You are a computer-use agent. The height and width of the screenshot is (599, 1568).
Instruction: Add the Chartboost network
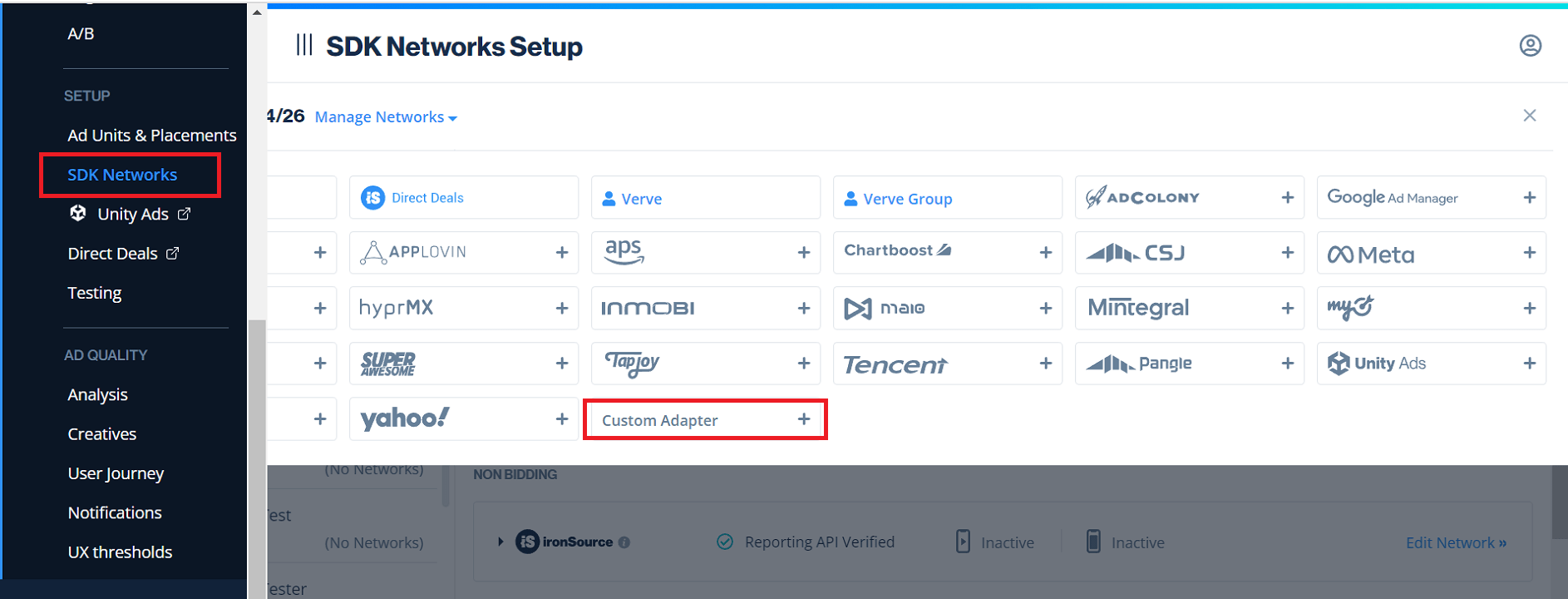point(1045,252)
